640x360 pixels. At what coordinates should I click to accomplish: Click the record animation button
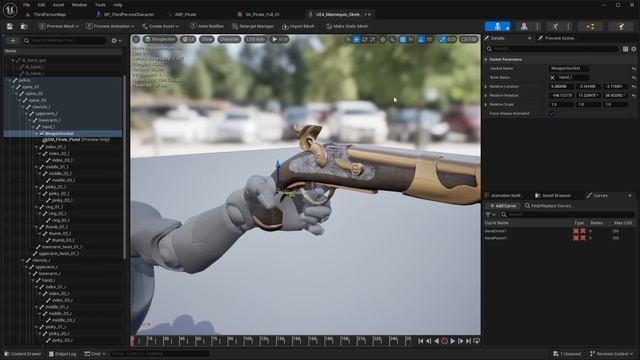(444, 341)
